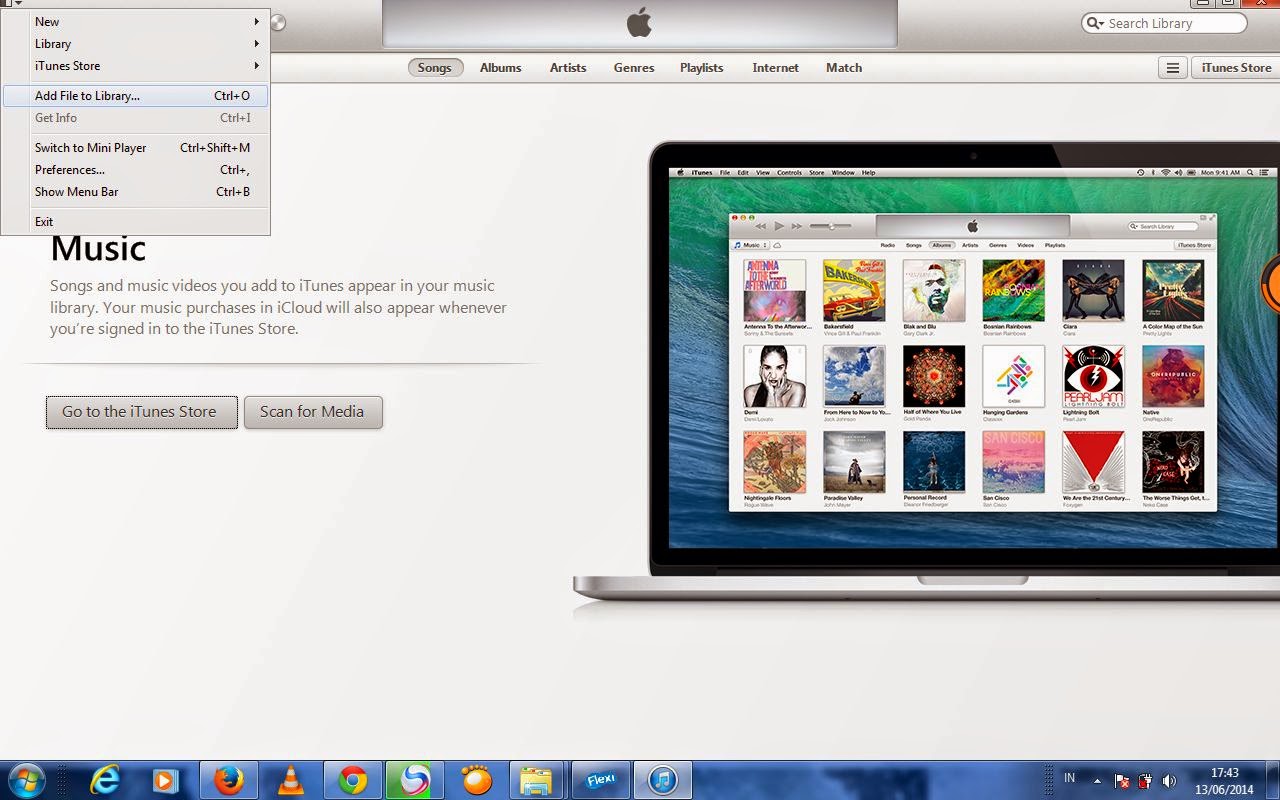Click the iTunes taskbar icon
Image resolution: width=1280 pixels, height=800 pixels.
[x=662, y=780]
